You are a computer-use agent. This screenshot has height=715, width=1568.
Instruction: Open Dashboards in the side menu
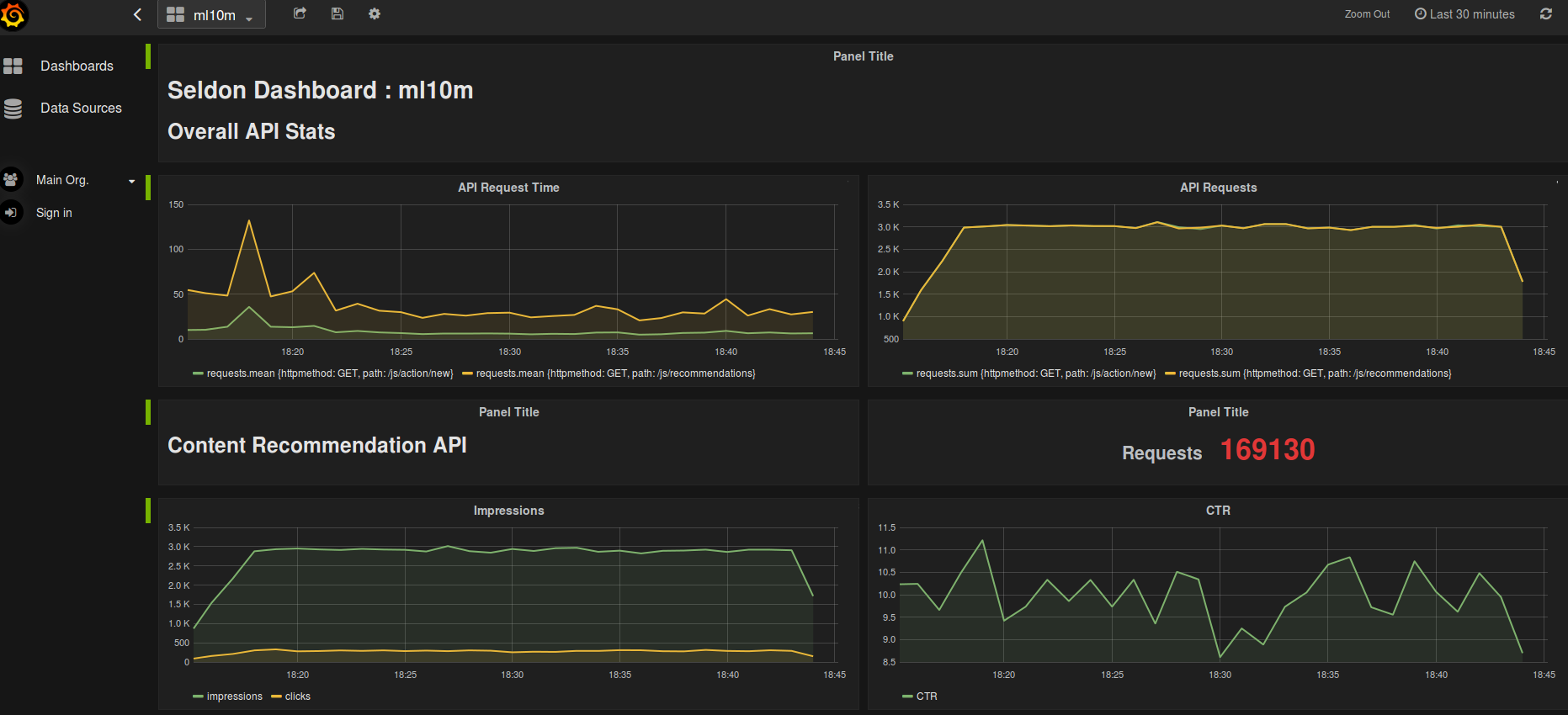[77, 66]
